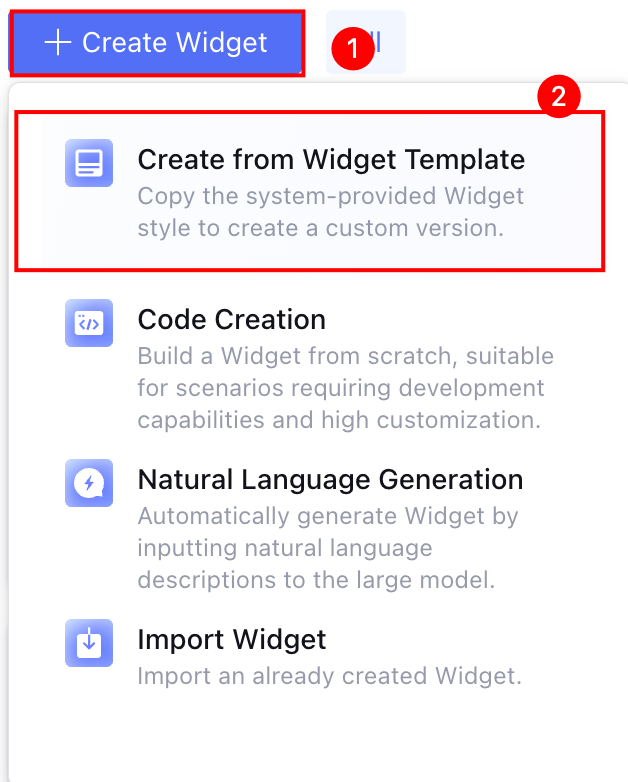Click the red number 2 badge
The height and width of the screenshot is (782, 628).
pyautogui.click(x=559, y=98)
